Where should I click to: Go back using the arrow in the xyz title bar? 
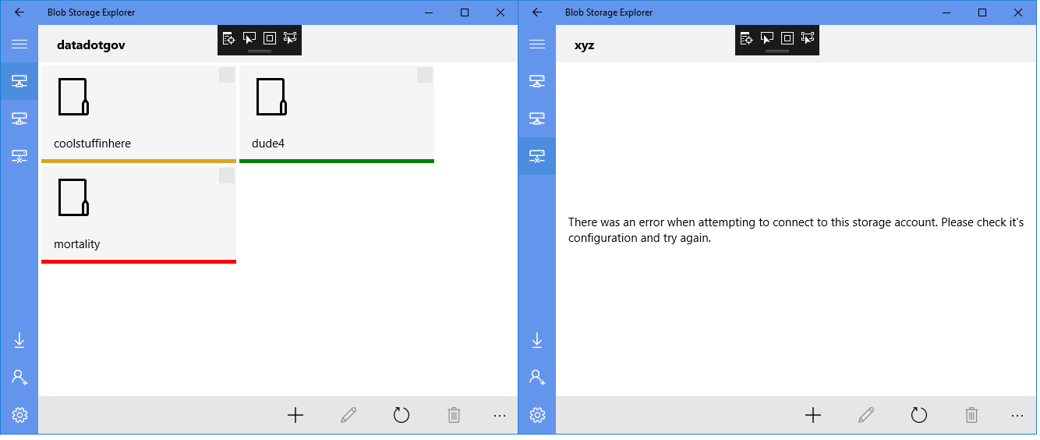point(537,13)
